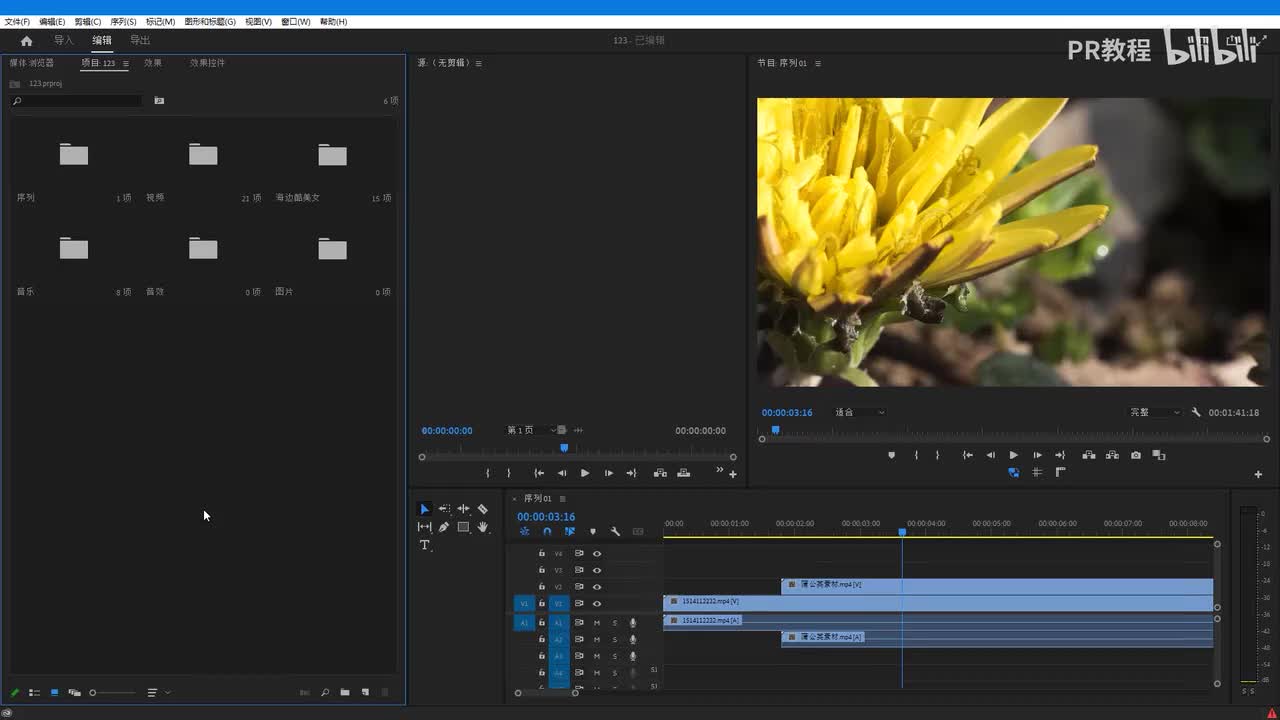Open the 适合 zoom level dropdown
The image size is (1280, 720).
(x=860, y=412)
